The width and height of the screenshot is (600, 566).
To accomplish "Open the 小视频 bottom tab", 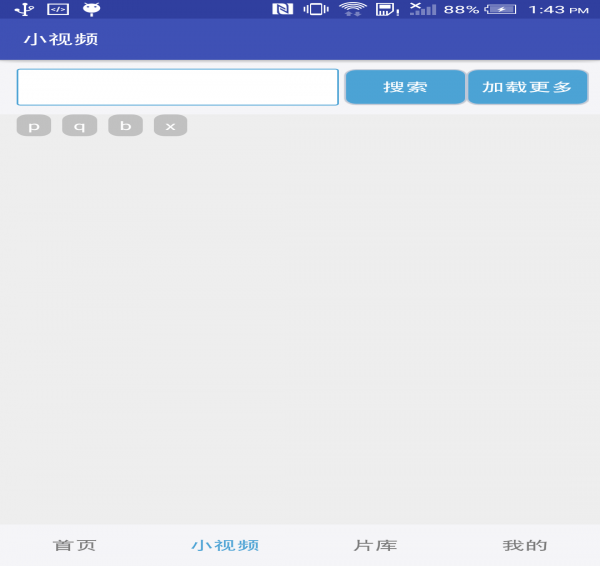I will (x=225, y=545).
